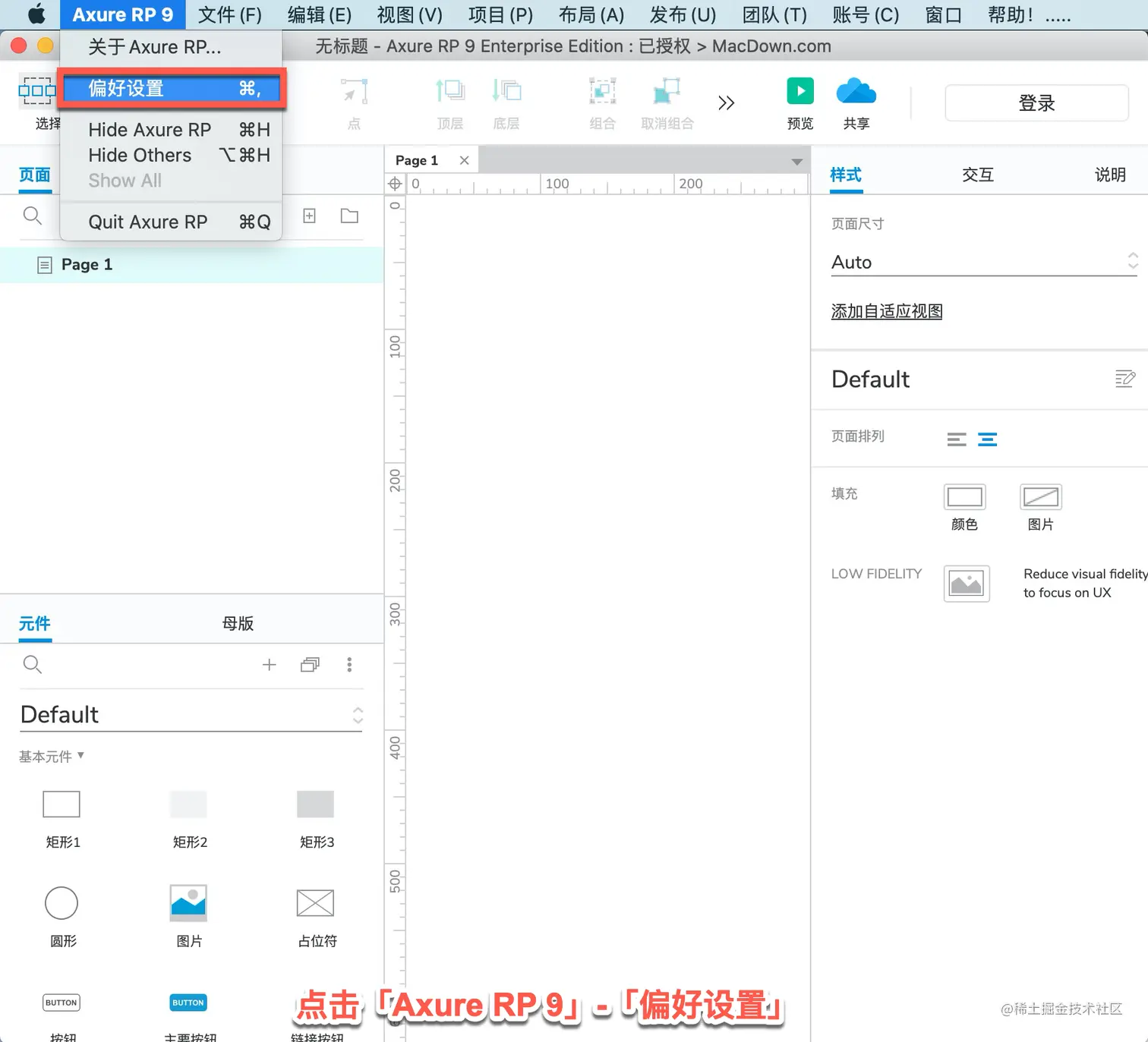Screen dimensions: 1148x1042
Task: Select the 矩形1 widget
Action: pyautogui.click(x=62, y=819)
